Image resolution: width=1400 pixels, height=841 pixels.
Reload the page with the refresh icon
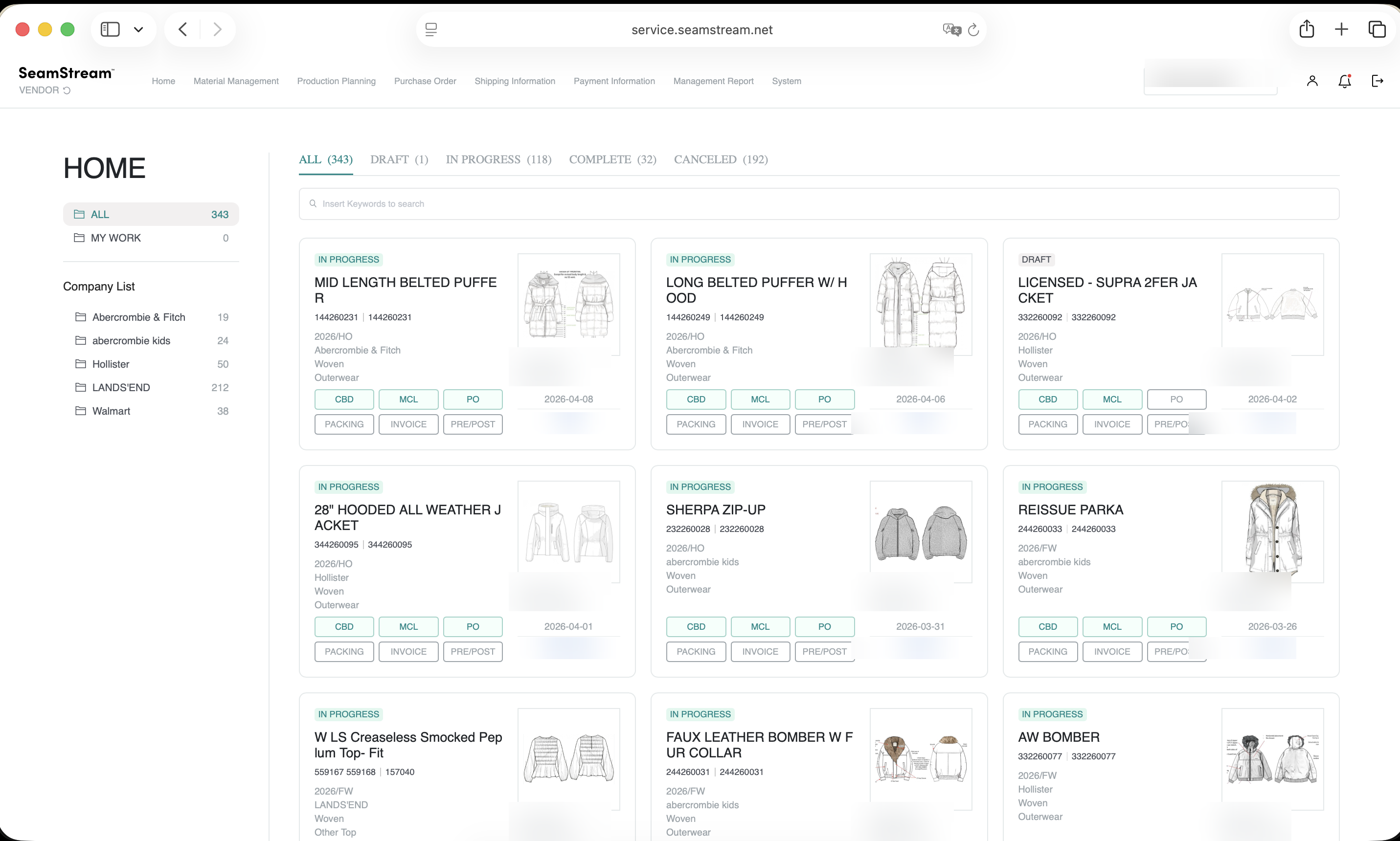pyautogui.click(x=974, y=29)
